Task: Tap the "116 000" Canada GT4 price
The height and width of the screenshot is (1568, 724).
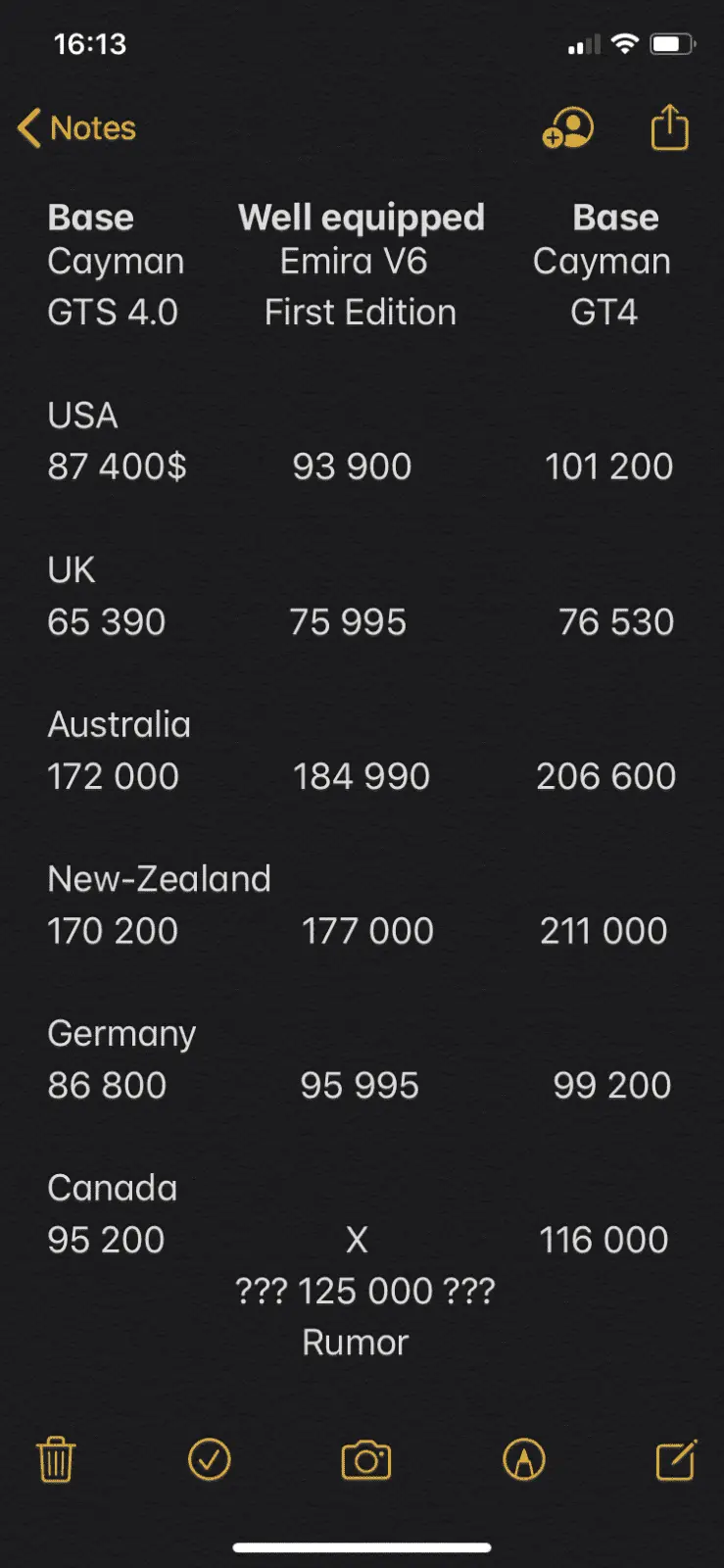Action: (603, 1241)
